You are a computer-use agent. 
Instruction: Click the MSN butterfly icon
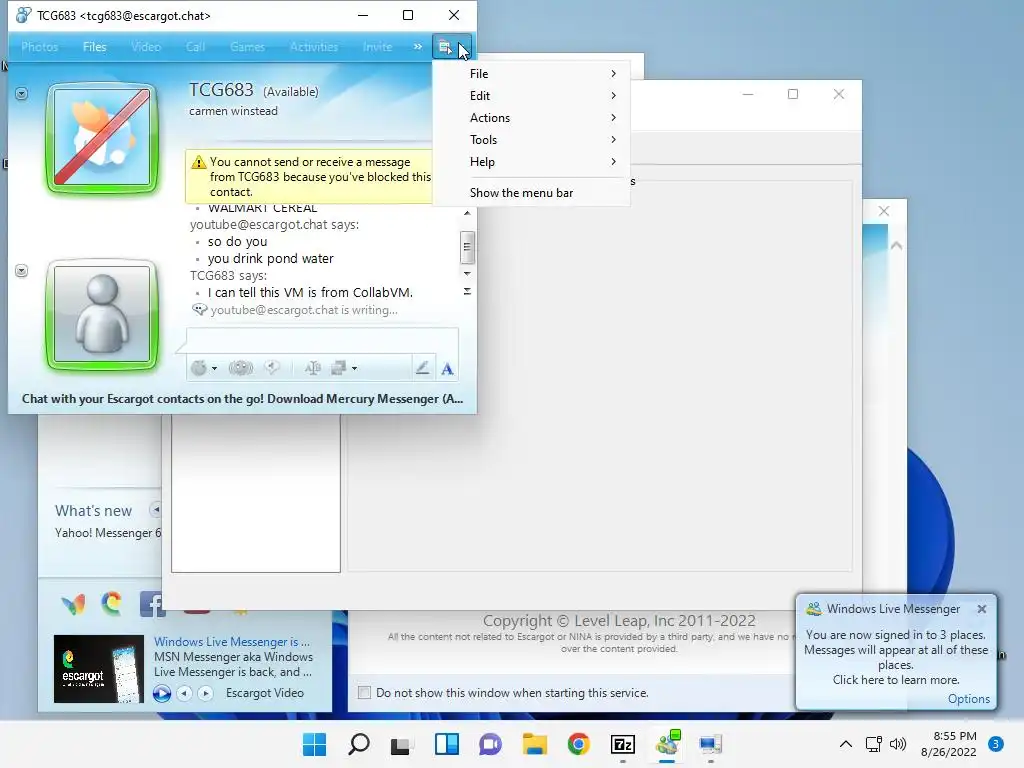pos(73,604)
